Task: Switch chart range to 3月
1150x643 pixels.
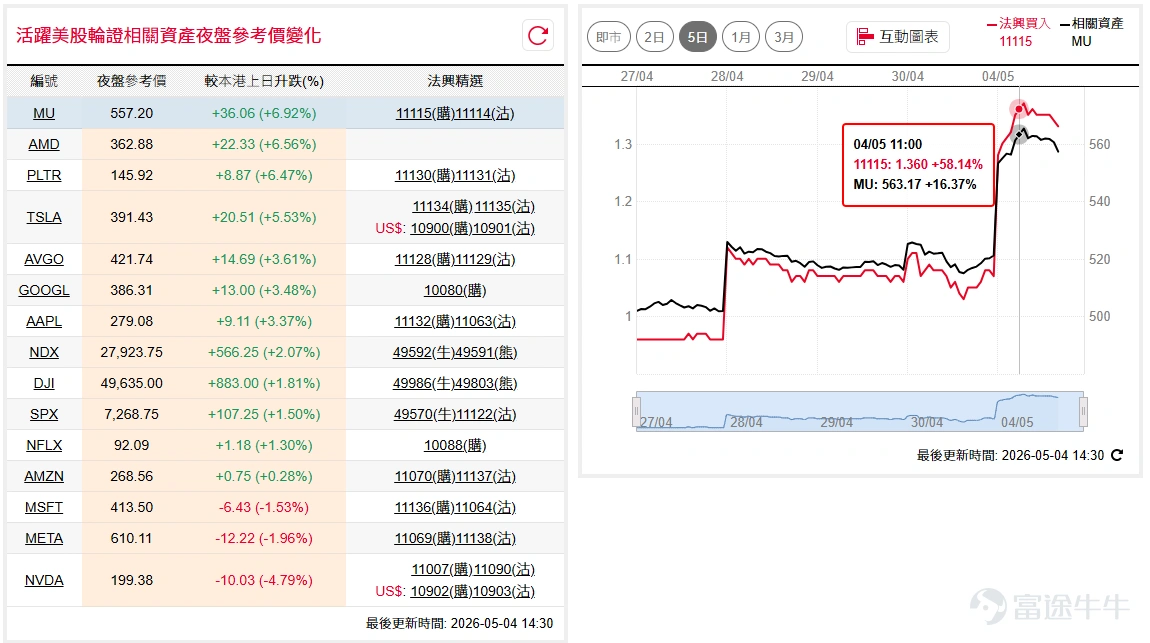Action: point(784,37)
